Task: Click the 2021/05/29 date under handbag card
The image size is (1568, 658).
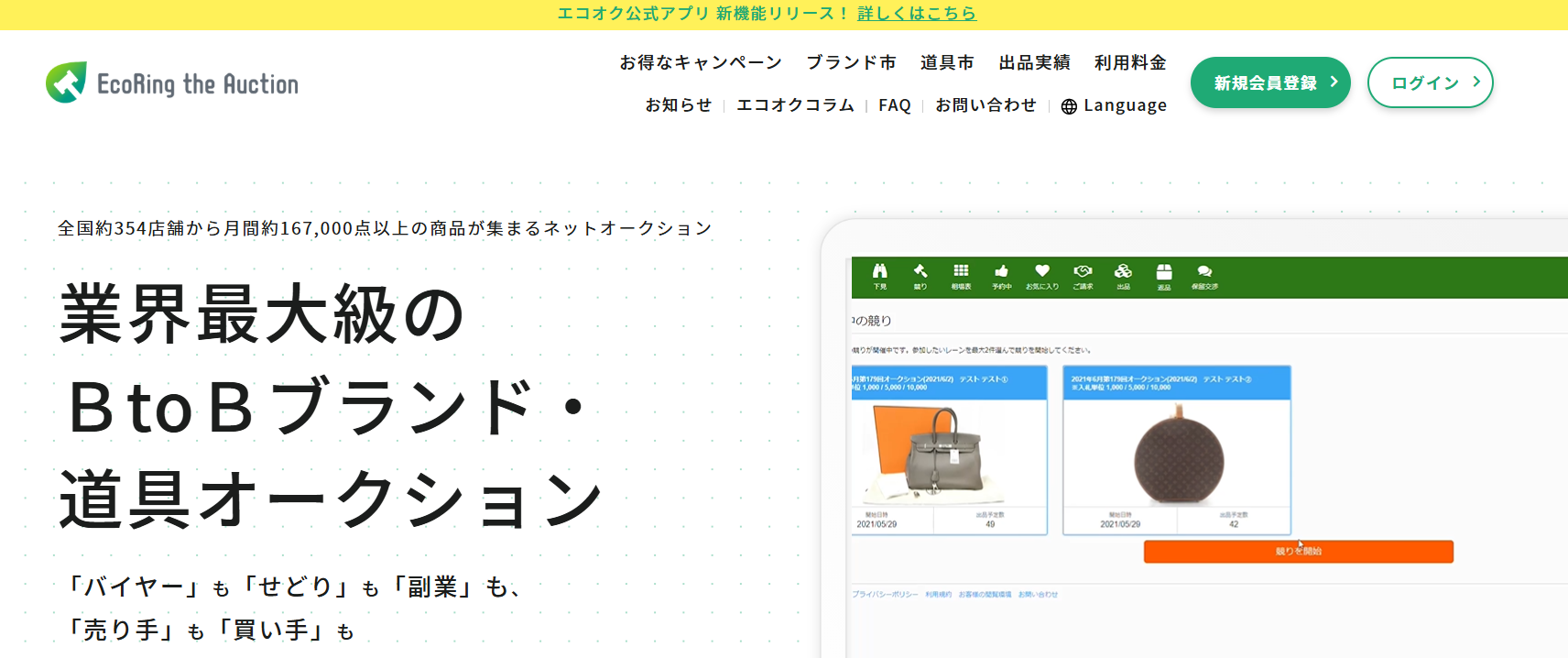Action: (877, 524)
